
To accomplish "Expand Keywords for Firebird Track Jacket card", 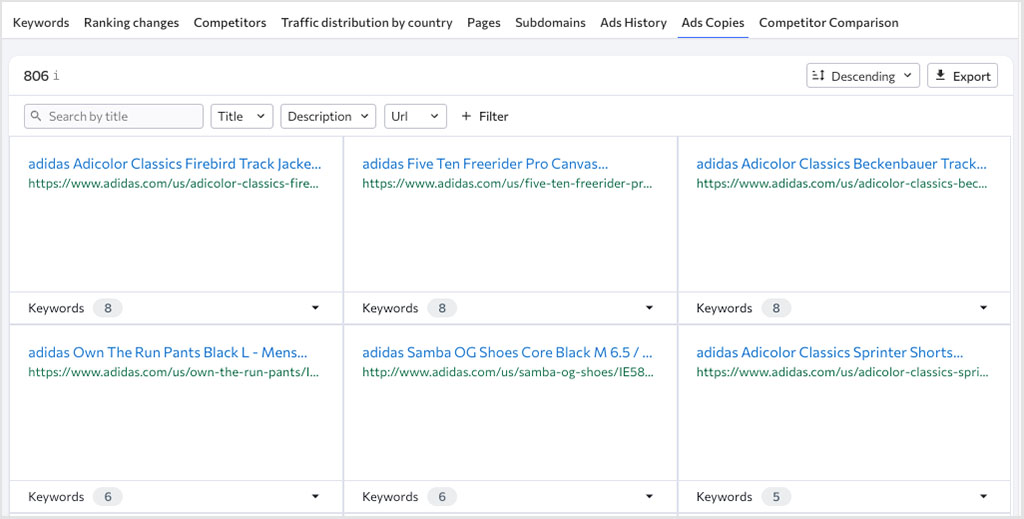I will click(x=315, y=308).
